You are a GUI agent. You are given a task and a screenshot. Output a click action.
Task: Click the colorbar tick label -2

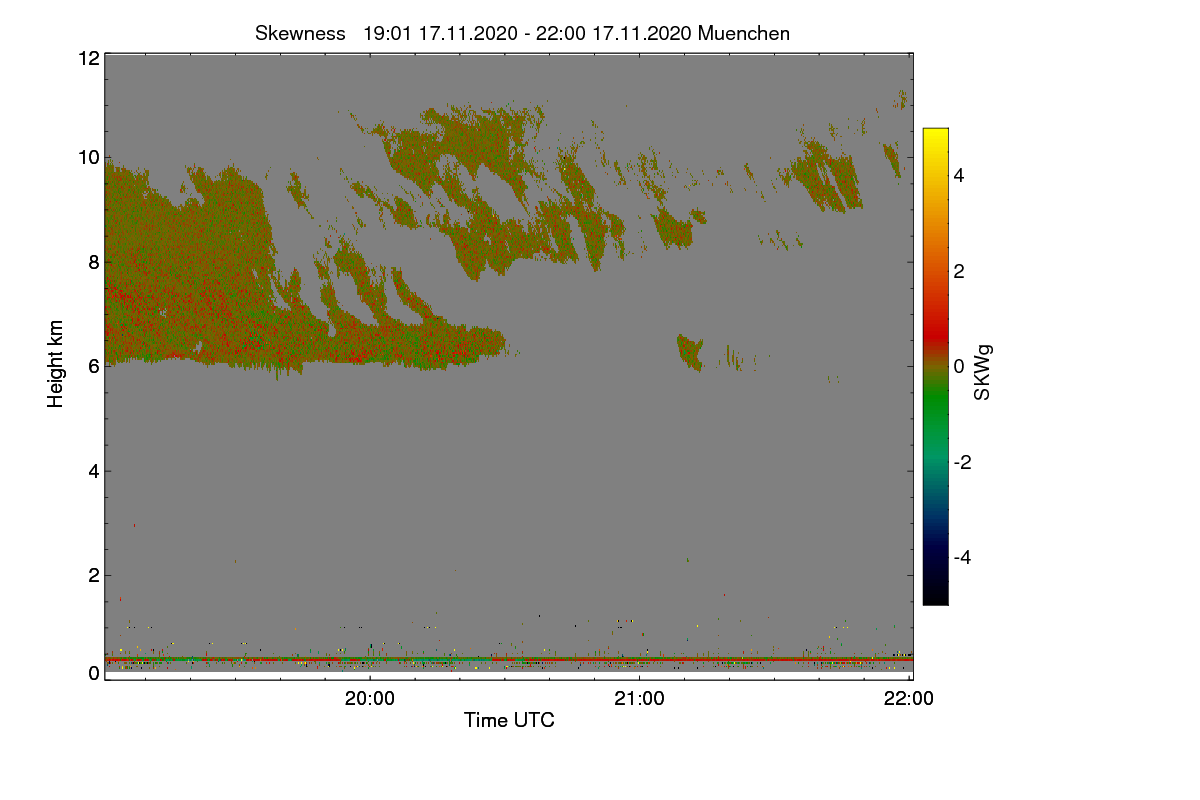coord(962,462)
